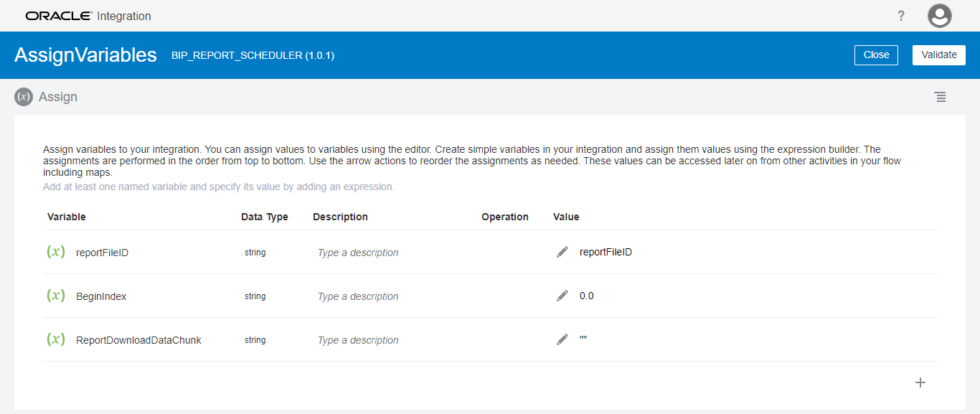Select the ReportDownloadDataChunk variable name

tap(139, 340)
